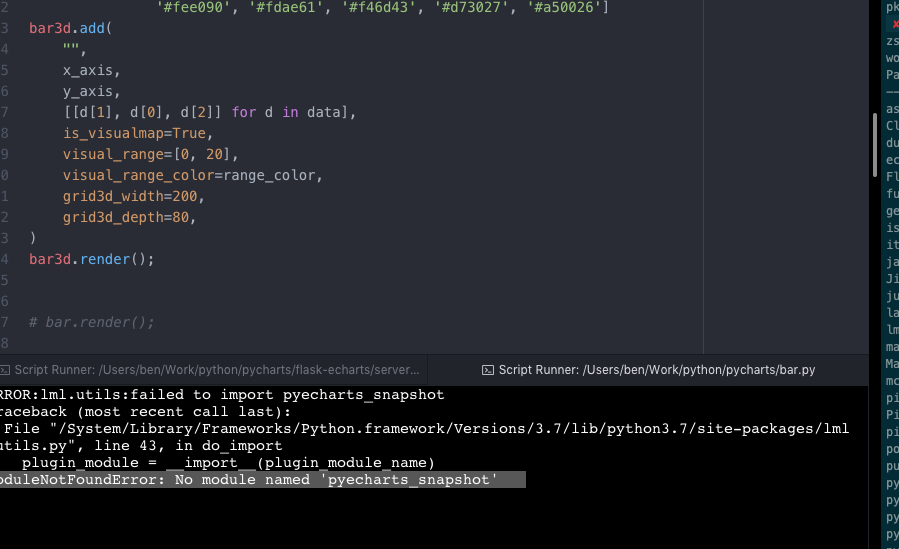Viewport: 899px width, 549px height.
Task: Click the grid3d_width=200 line
Action: 134,196
